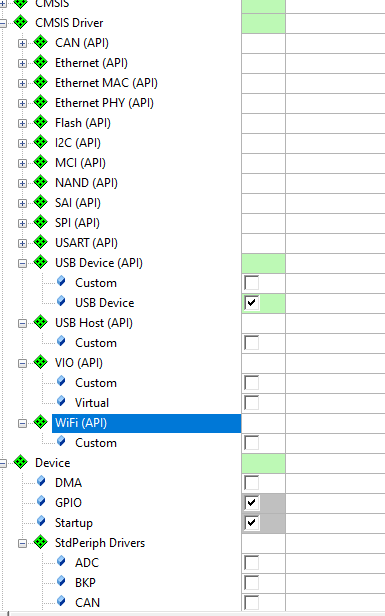The height and width of the screenshot is (616, 385).
Task: Collapse the WiFi (API) node
Action: pos(22,424)
